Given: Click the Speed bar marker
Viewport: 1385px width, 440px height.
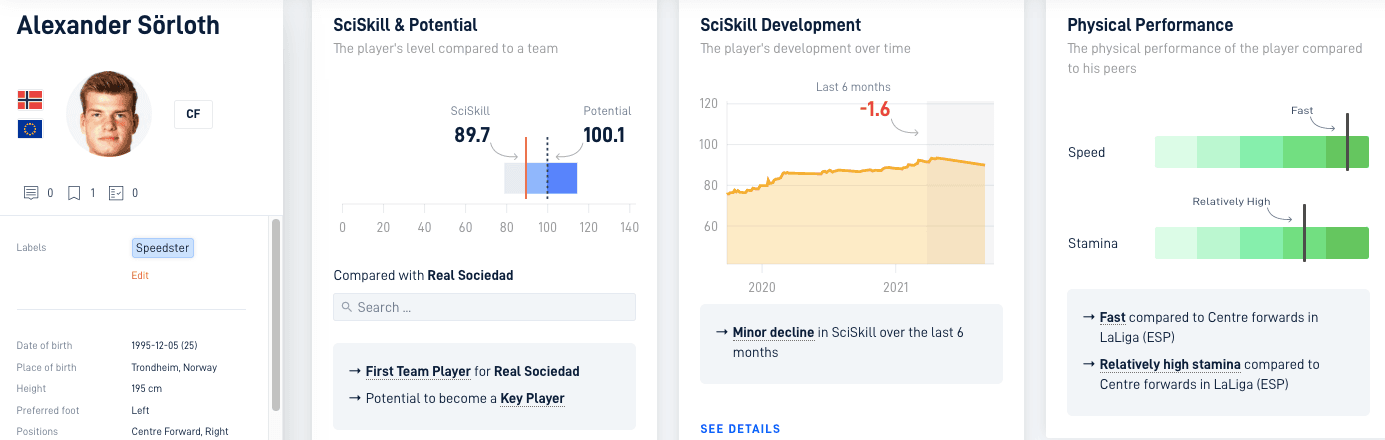Looking at the screenshot, I should click(x=1347, y=142).
